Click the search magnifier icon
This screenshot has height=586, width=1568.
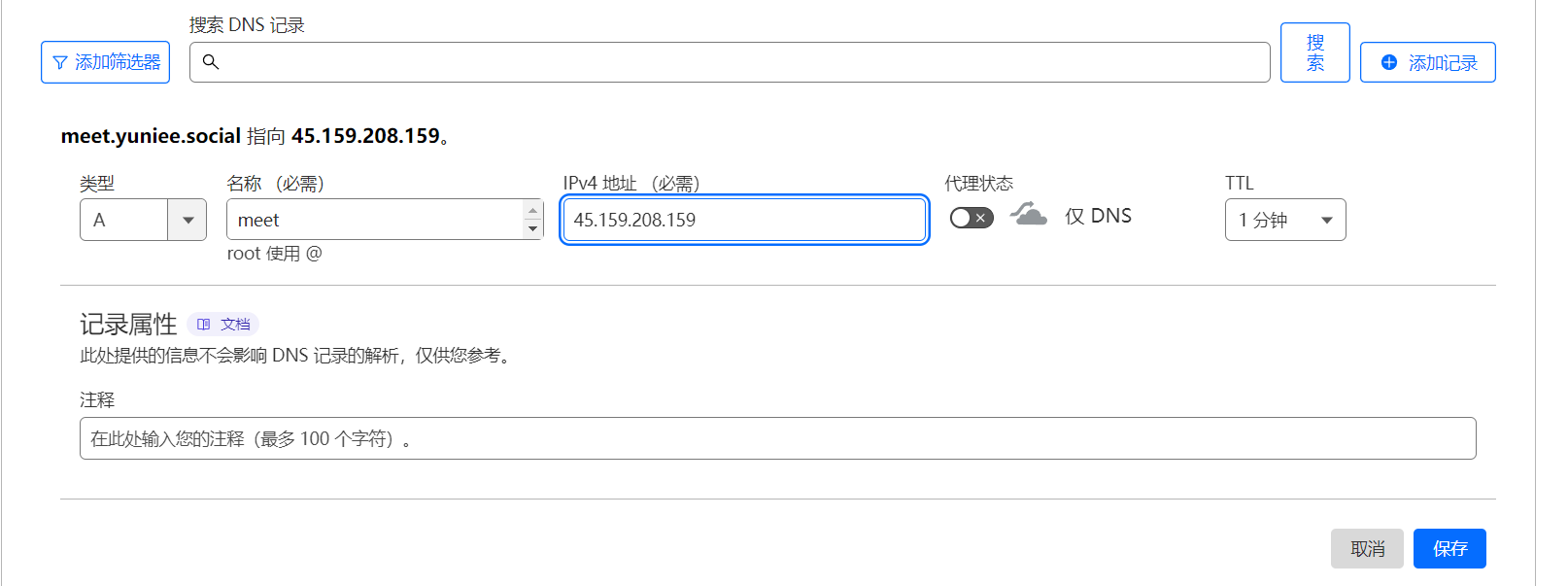[210, 62]
